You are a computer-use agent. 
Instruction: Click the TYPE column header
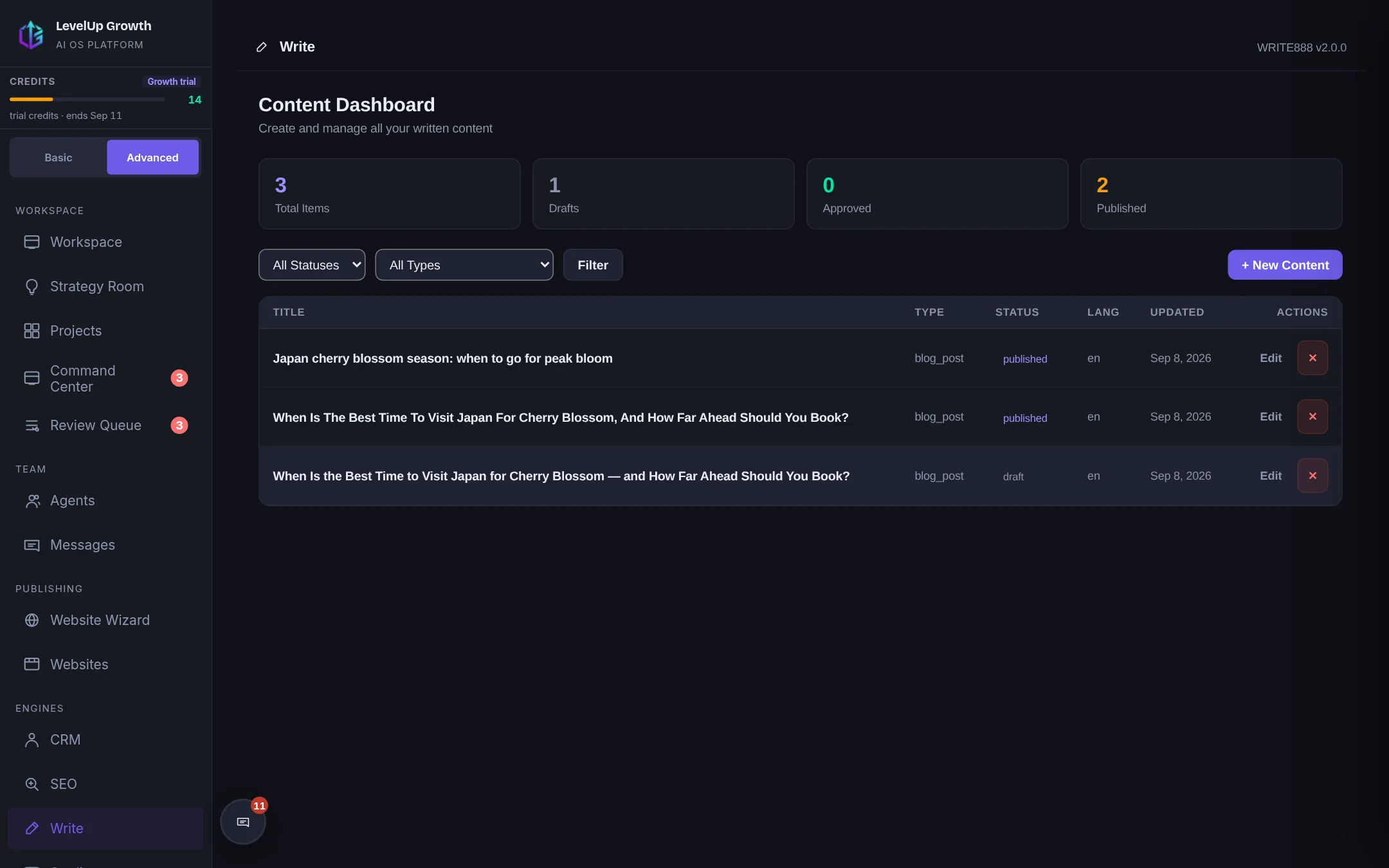929,312
